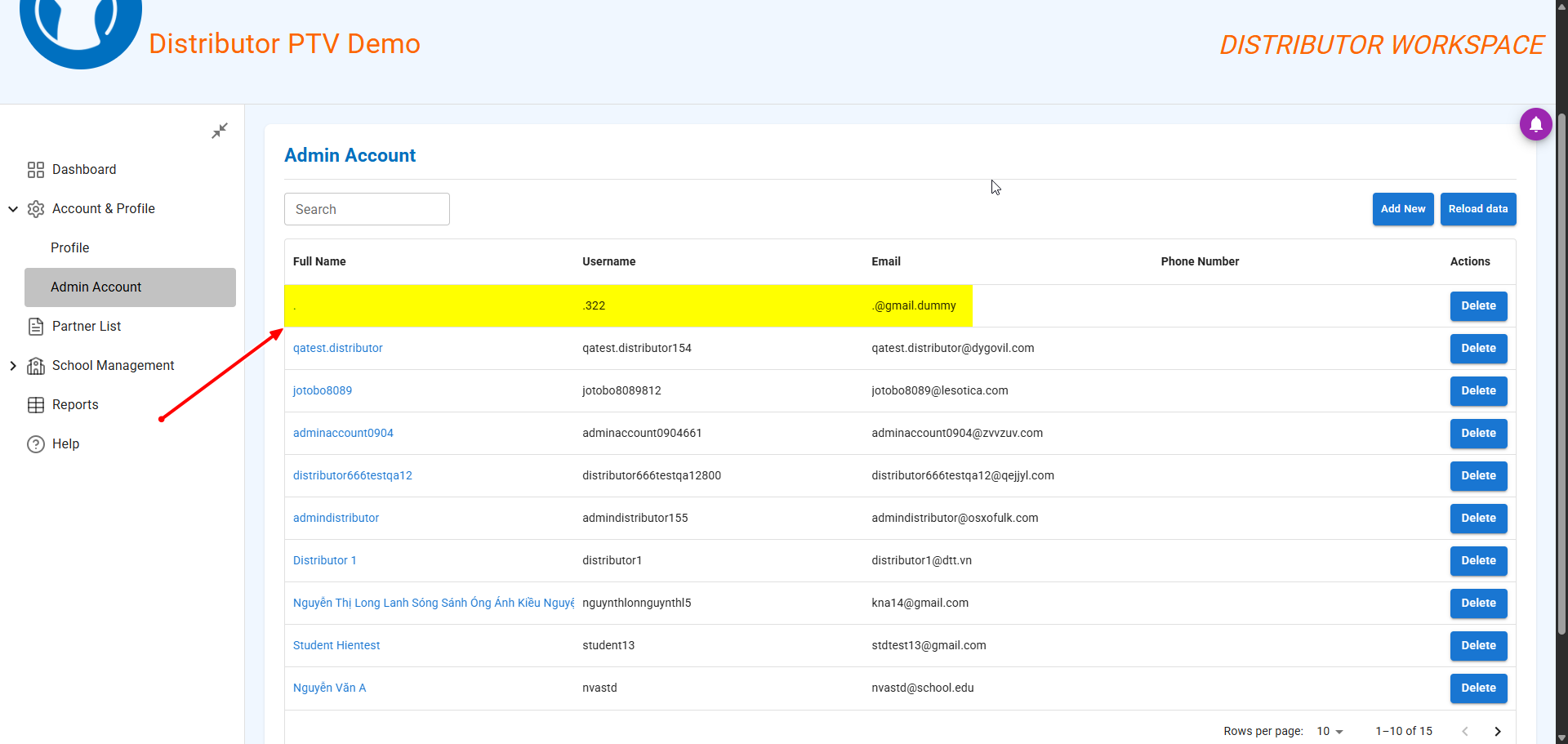The image size is (1568, 744).
Task: Delete the jotobo8089 account
Action: tap(1478, 391)
